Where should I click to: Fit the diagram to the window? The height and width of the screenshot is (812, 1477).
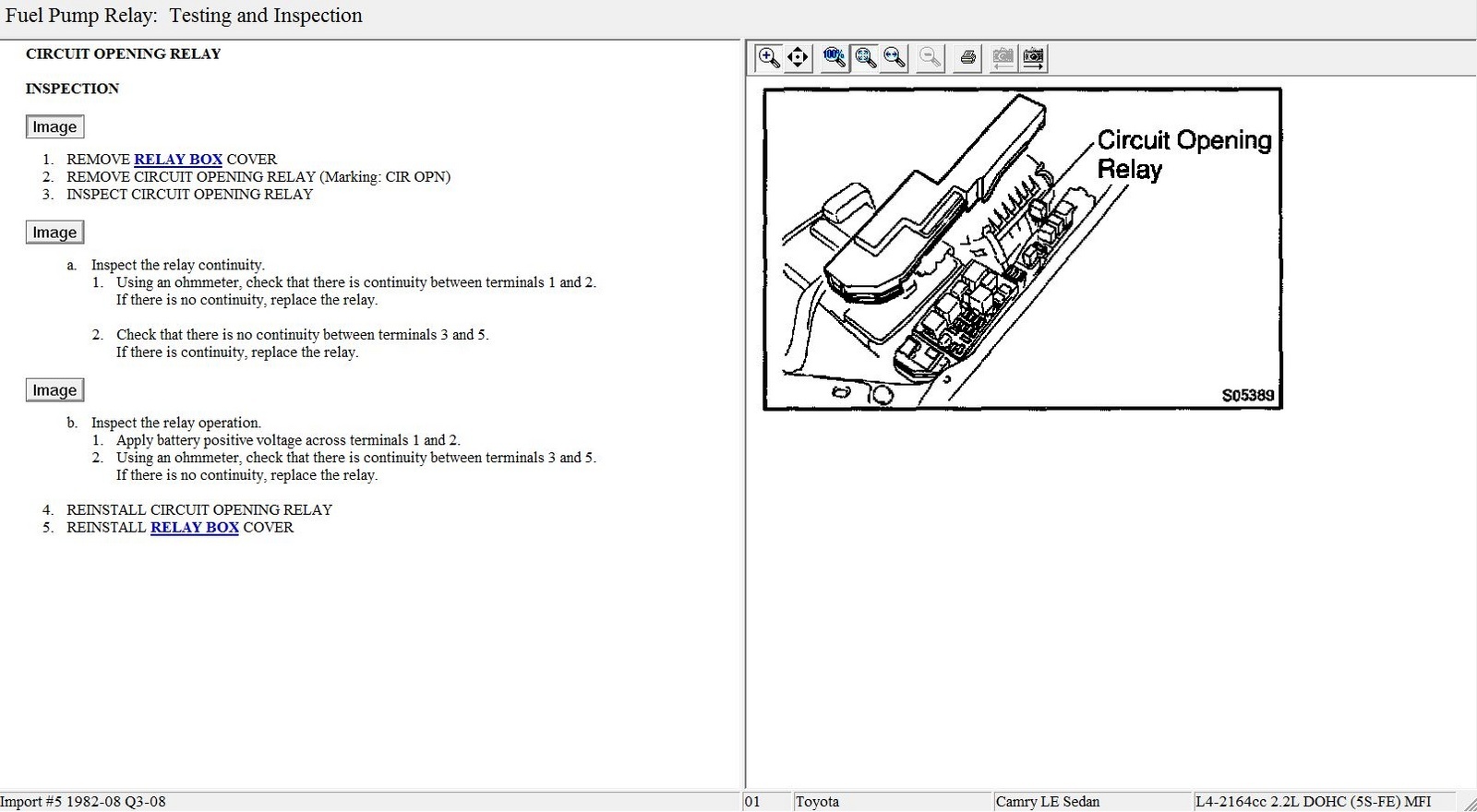(865, 58)
